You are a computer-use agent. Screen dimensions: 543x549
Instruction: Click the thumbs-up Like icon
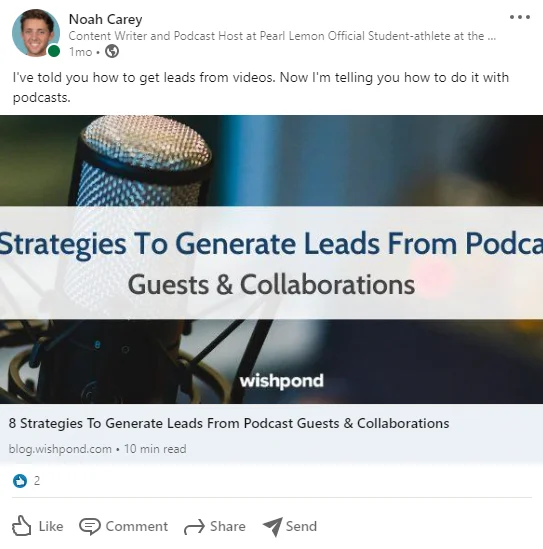21,526
